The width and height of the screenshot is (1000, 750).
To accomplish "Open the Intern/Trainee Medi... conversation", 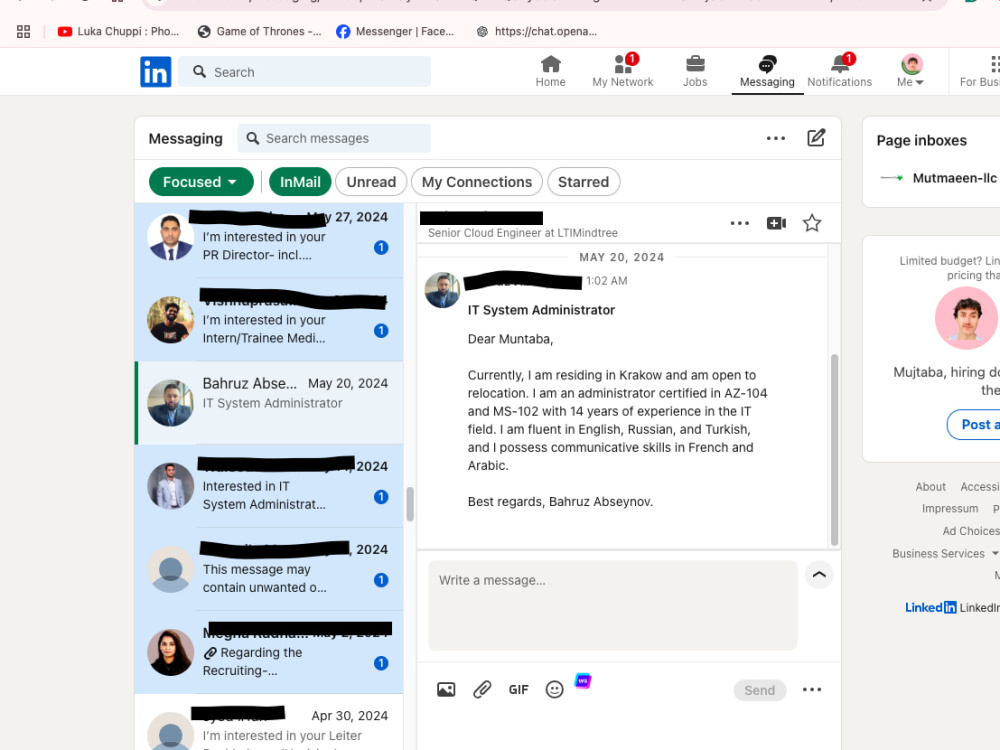I will (269, 320).
